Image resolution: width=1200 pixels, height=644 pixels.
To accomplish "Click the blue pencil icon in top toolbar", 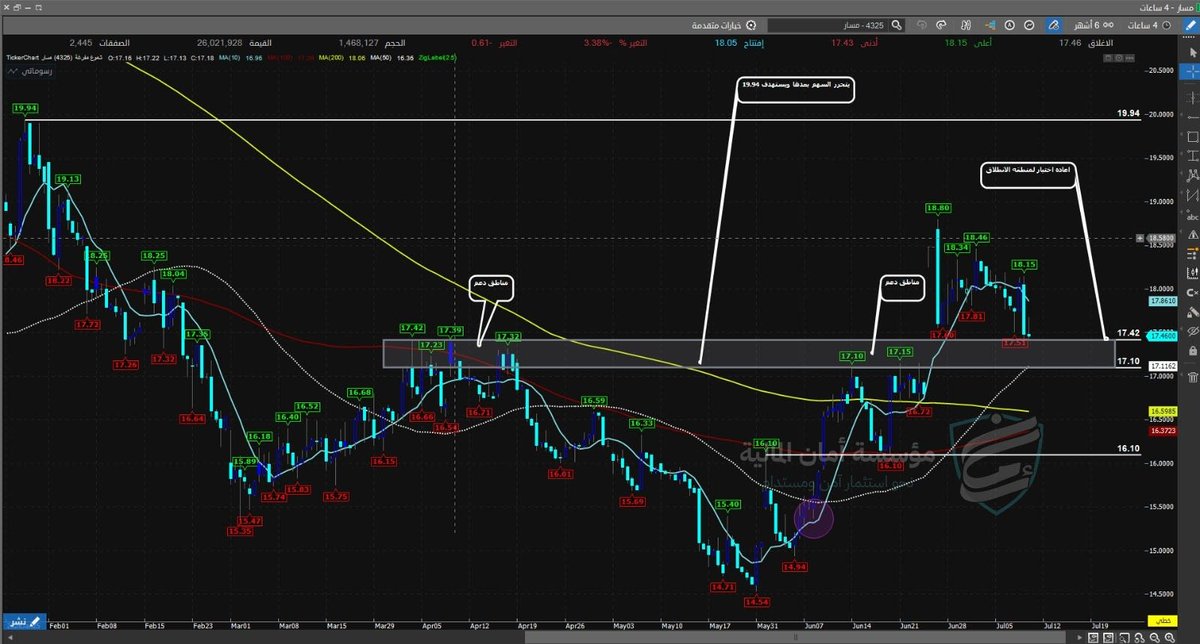I will point(1191,24).
